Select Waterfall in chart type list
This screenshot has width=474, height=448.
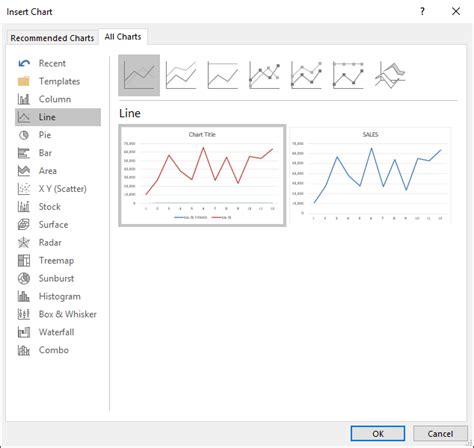[58, 332]
